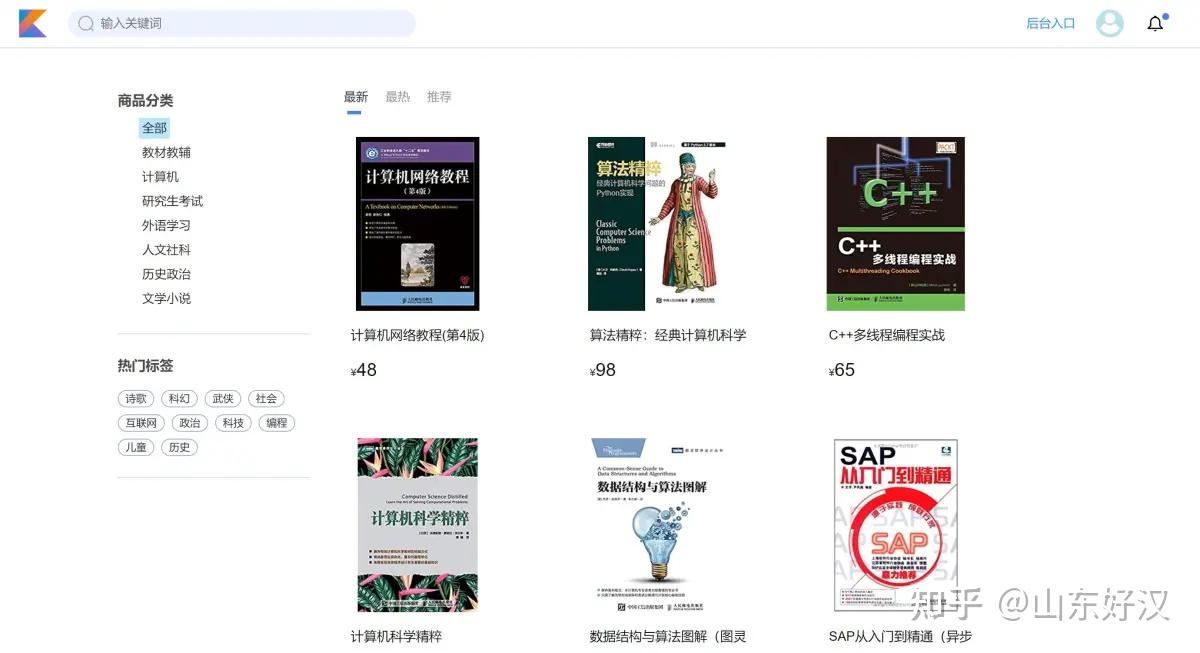Switch to the 推荐 tab
The width and height of the screenshot is (1200, 653).
pyautogui.click(x=439, y=96)
